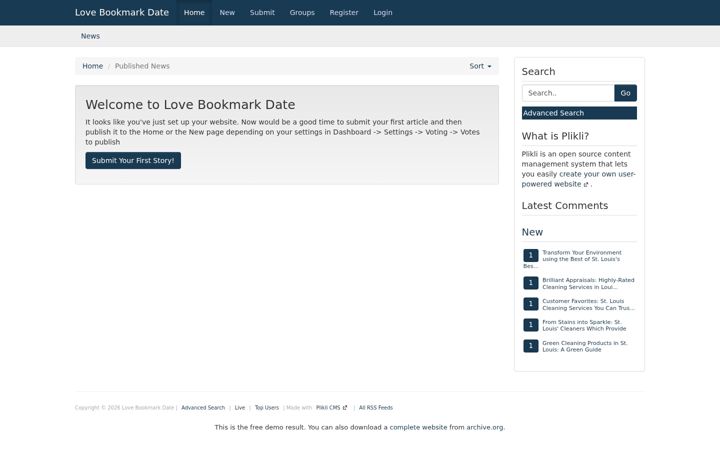Click vote count beside 'Brilliant Appraisals'
Viewport: 720px width, 450px height.
531,283
